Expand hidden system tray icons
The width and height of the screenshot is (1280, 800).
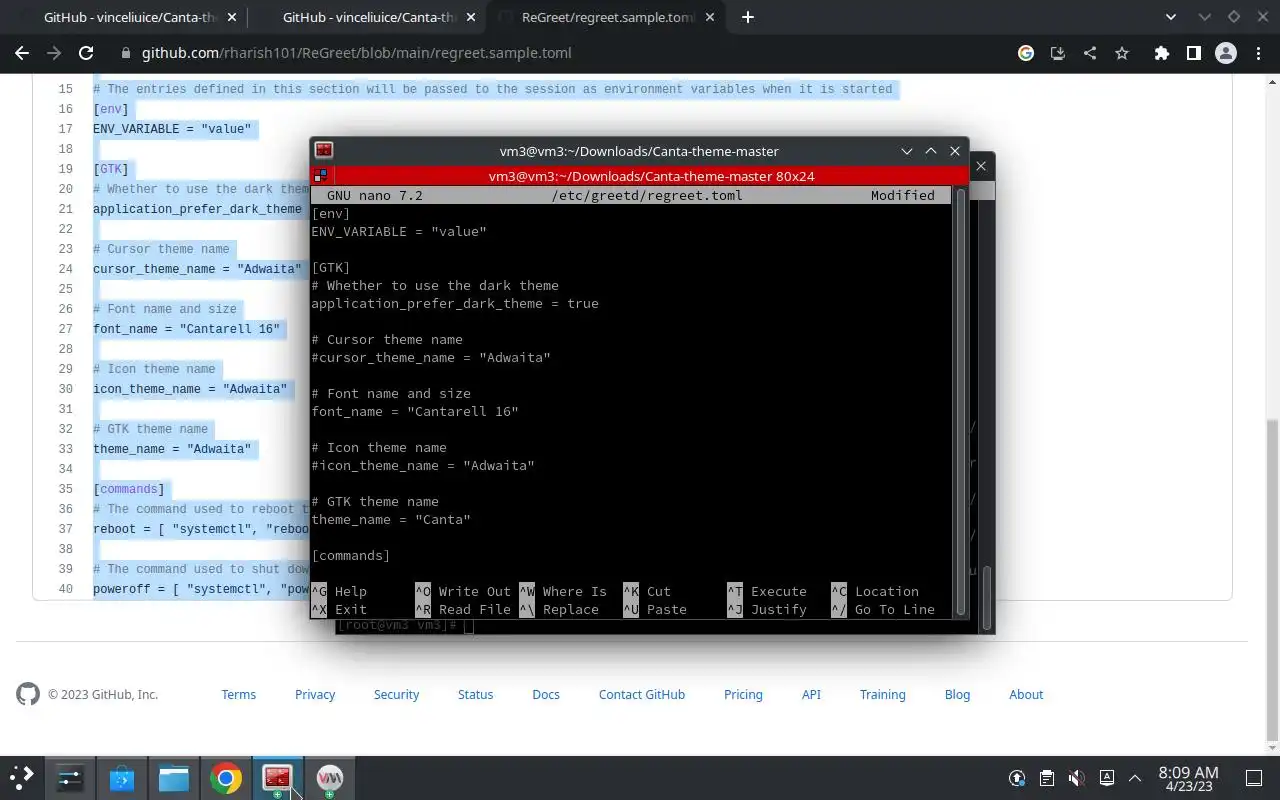coord(1135,778)
